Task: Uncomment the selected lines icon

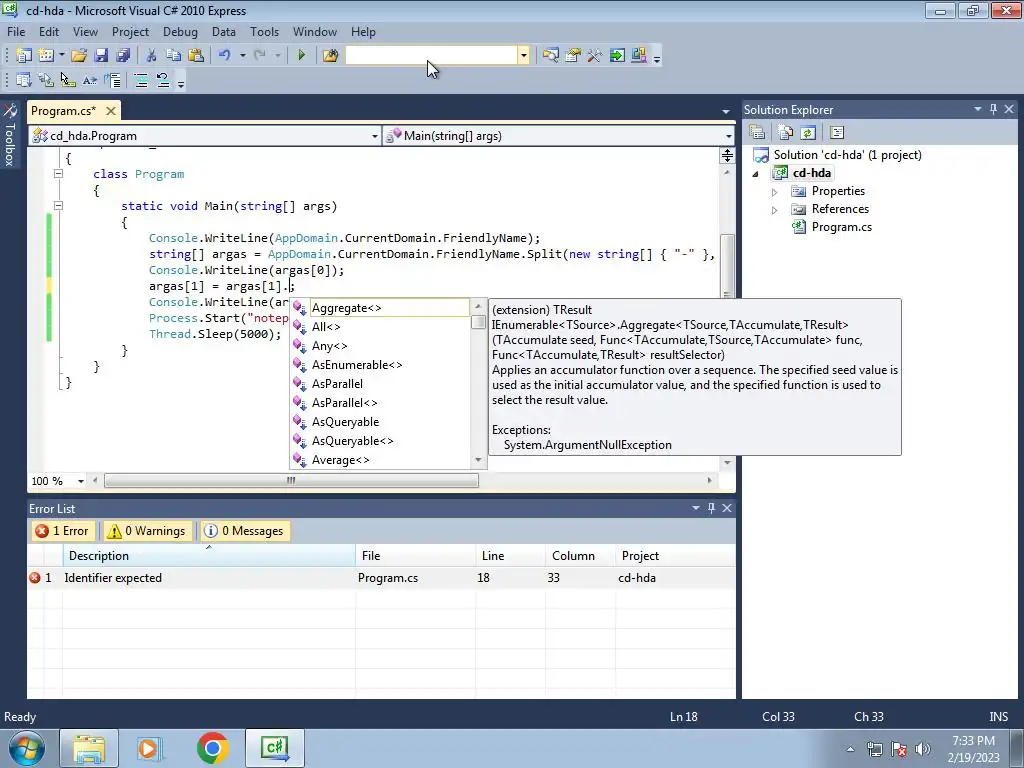Action: point(163,80)
